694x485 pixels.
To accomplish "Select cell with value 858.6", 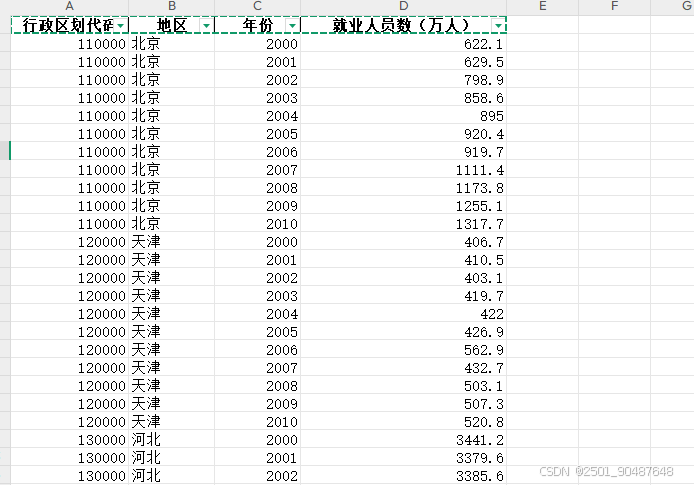I will (x=403, y=97).
